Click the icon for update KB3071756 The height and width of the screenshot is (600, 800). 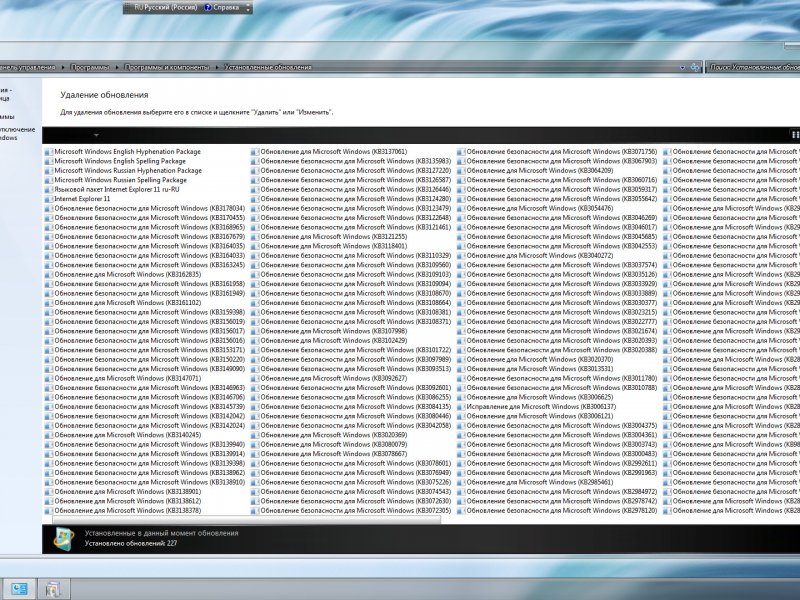tap(461, 152)
